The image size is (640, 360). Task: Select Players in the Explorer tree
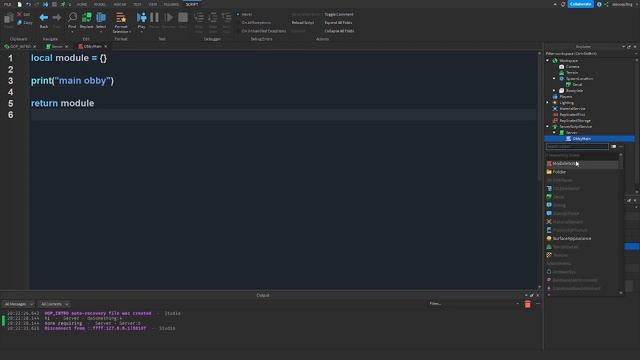point(566,97)
